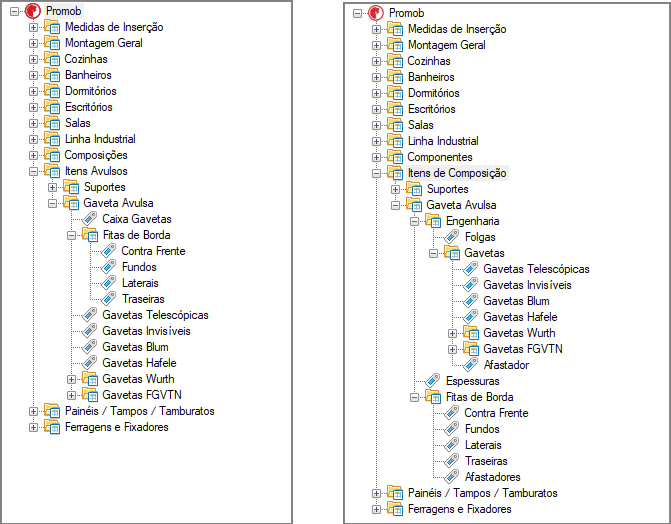Select Montagem Geral in left tree
The width and height of the screenshot is (671, 524).
(x=104, y=43)
